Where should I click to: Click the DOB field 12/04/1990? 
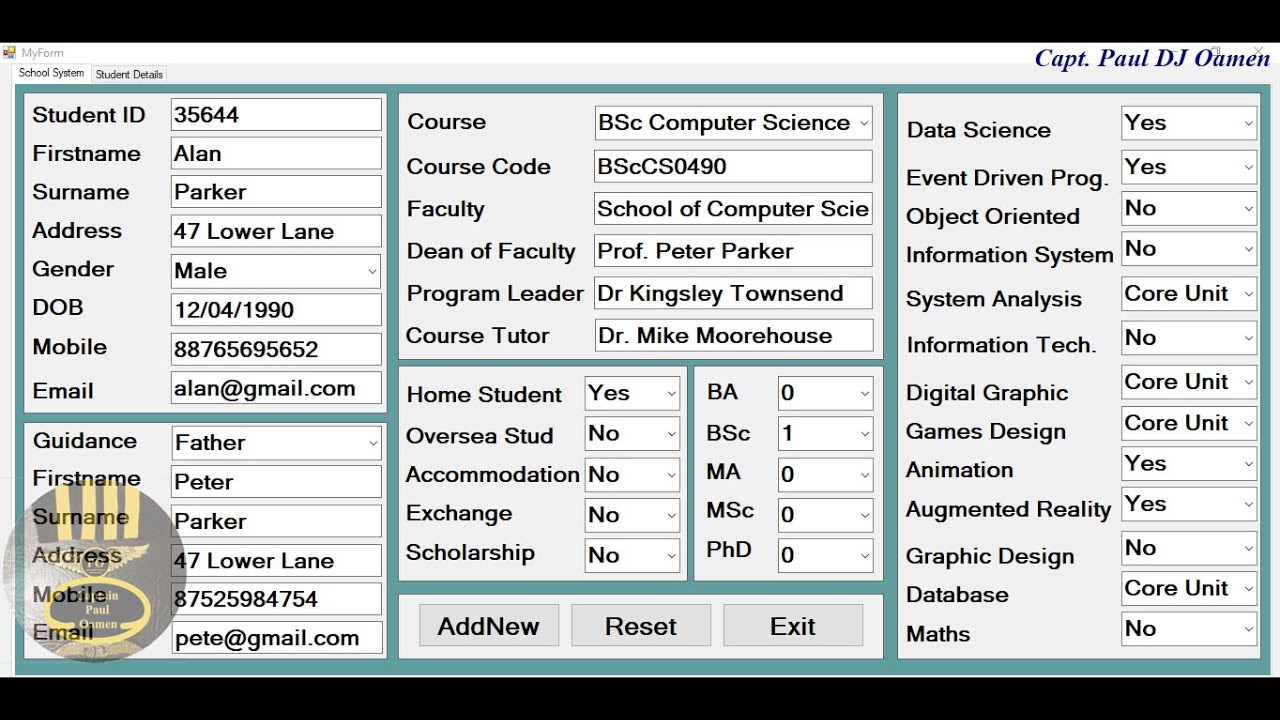(x=276, y=309)
